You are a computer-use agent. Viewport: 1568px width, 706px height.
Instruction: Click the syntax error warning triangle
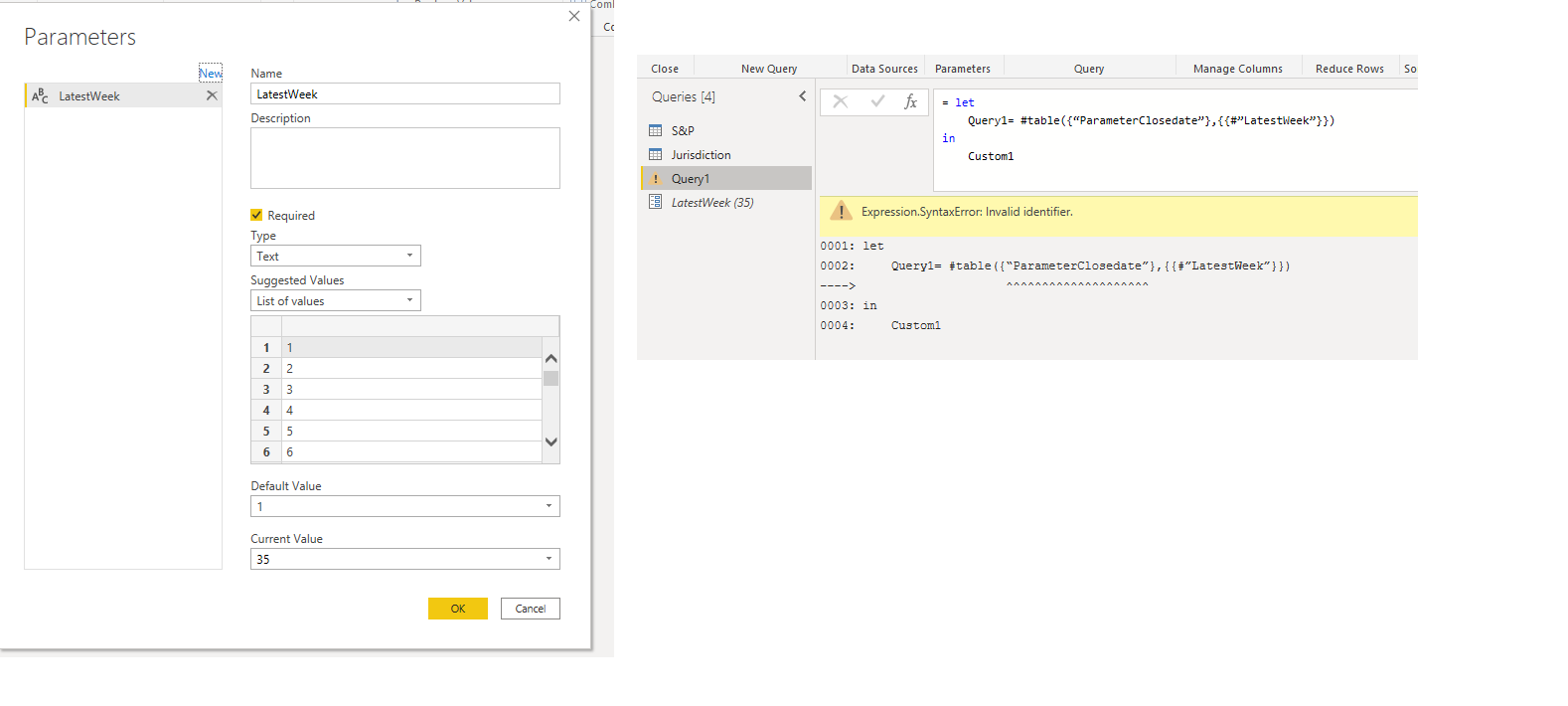[842, 211]
